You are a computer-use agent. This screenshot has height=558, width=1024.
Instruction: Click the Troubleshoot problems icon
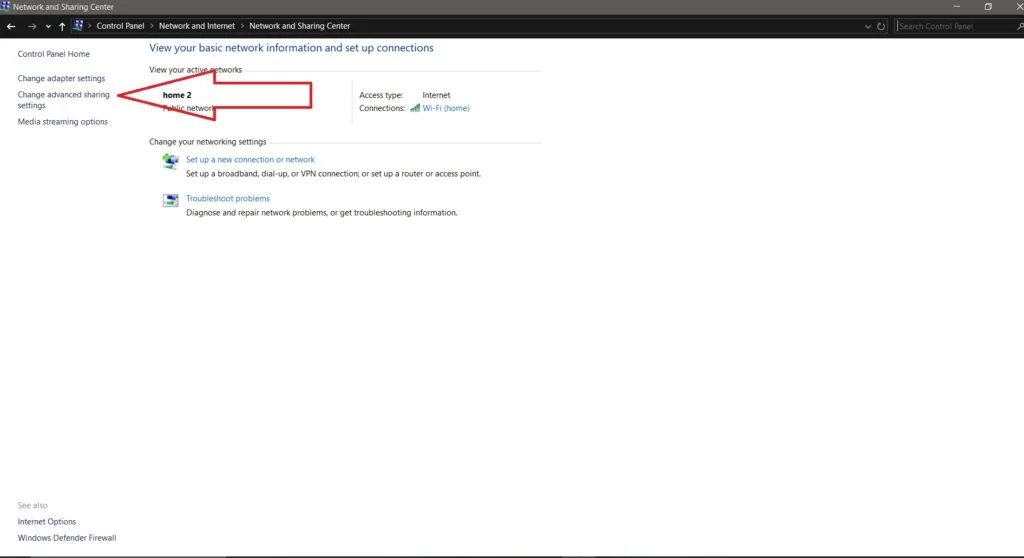coord(170,200)
